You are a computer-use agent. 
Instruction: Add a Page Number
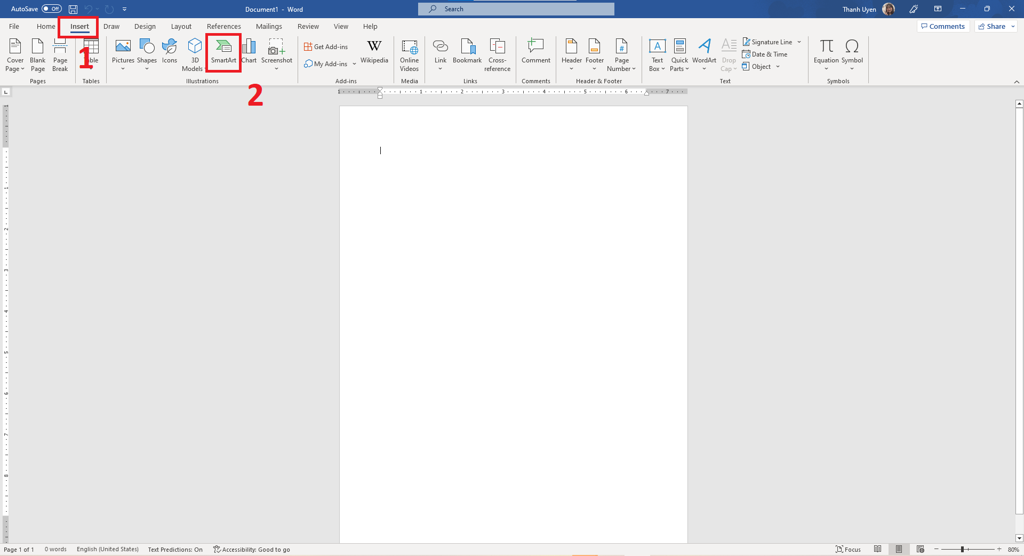[x=621, y=55]
